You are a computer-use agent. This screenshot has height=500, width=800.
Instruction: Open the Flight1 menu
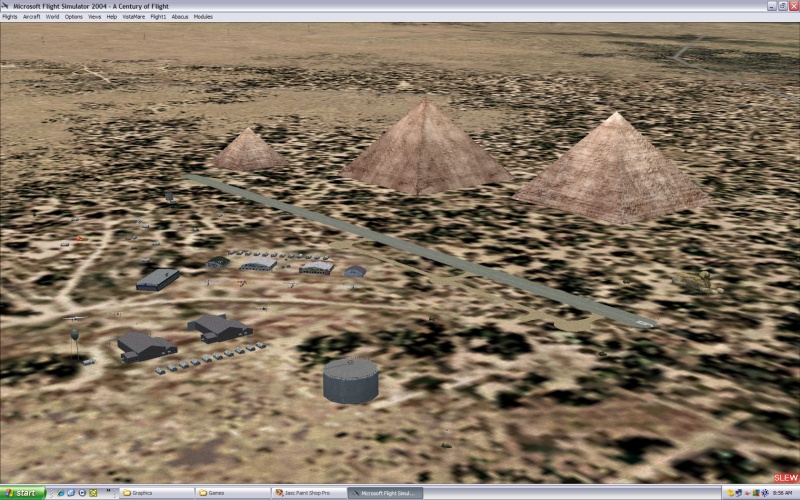tap(158, 17)
